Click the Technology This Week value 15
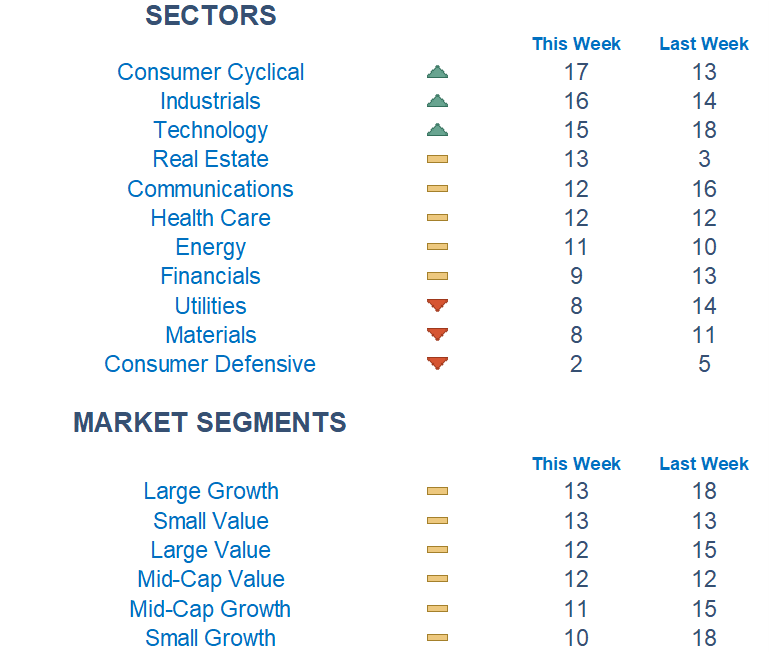The image size is (769, 653). [x=576, y=130]
